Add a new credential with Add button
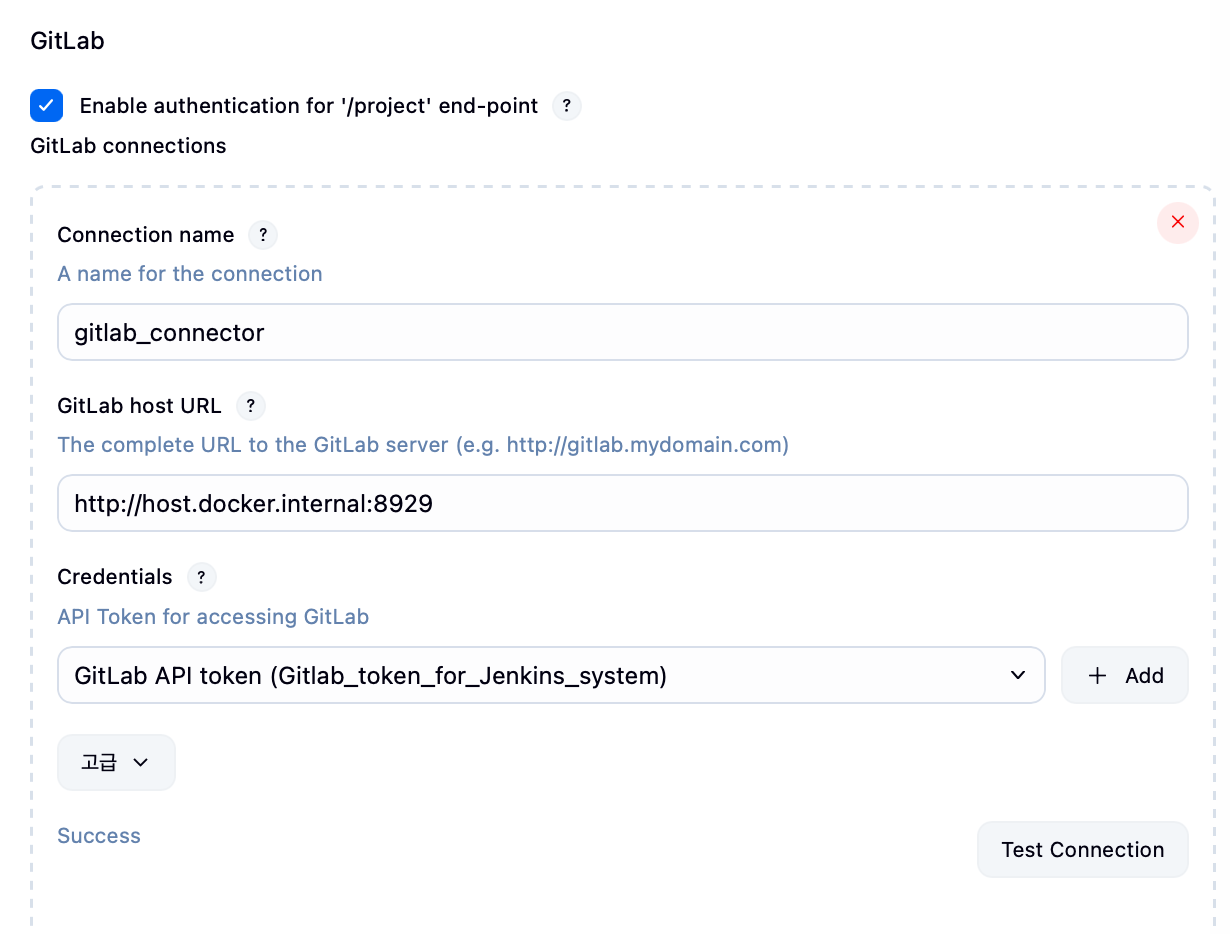Image resolution: width=1230 pixels, height=934 pixels. pyautogui.click(x=1124, y=676)
